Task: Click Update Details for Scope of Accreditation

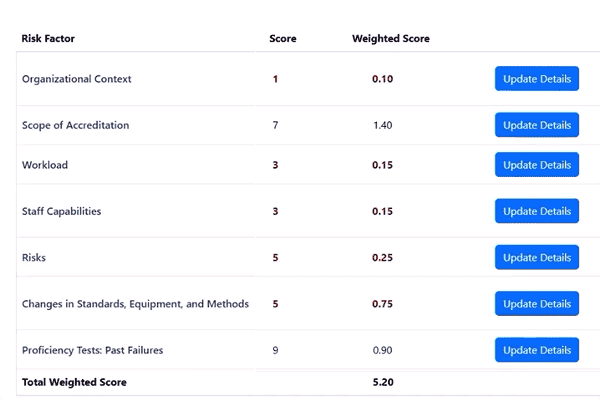Action: [537, 125]
